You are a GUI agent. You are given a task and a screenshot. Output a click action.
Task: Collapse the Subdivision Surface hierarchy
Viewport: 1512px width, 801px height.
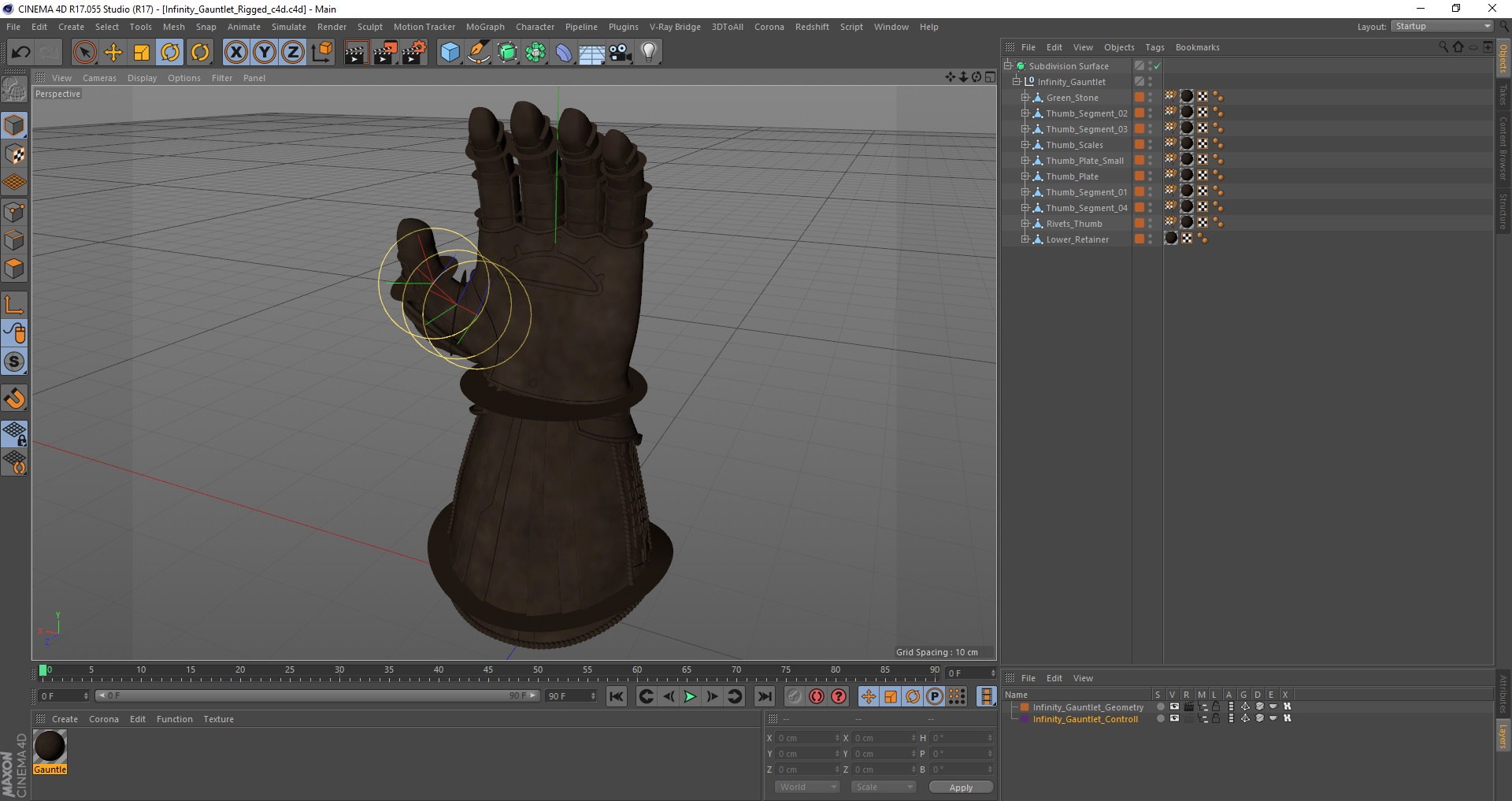[x=1007, y=66]
